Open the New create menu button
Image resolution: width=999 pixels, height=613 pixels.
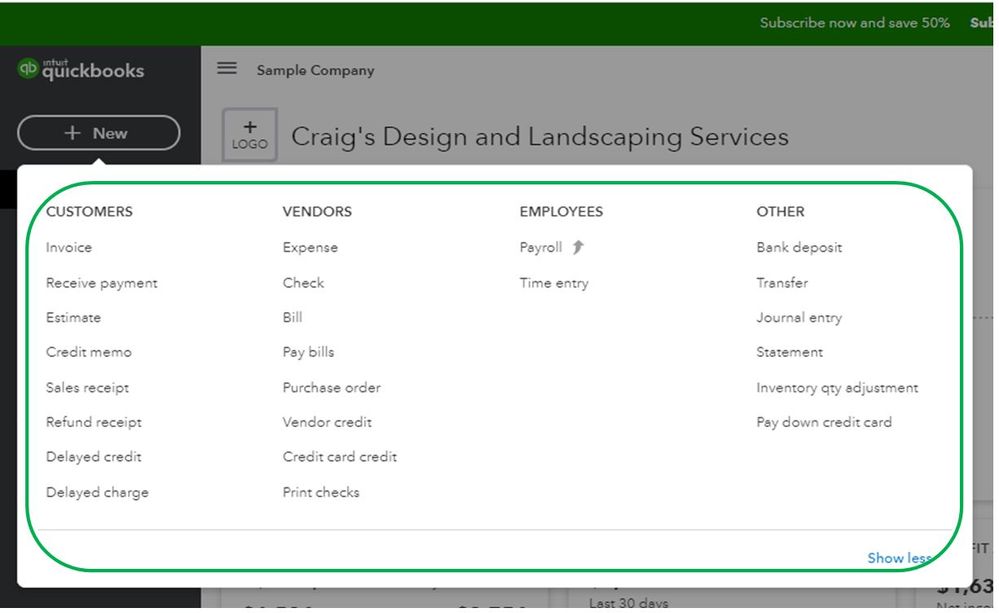tap(99, 133)
